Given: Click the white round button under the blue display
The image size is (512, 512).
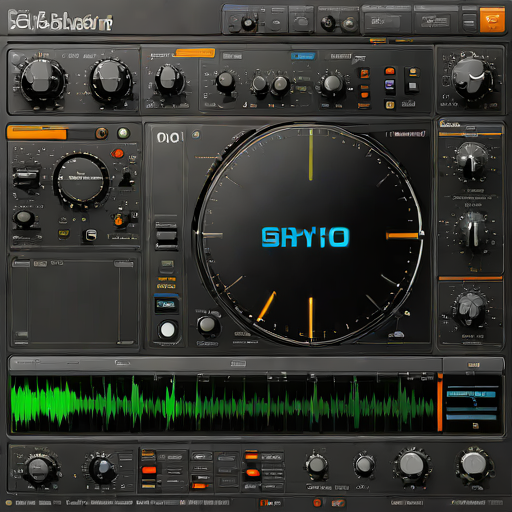Looking at the screenshot, I should (x=167, y=330).
